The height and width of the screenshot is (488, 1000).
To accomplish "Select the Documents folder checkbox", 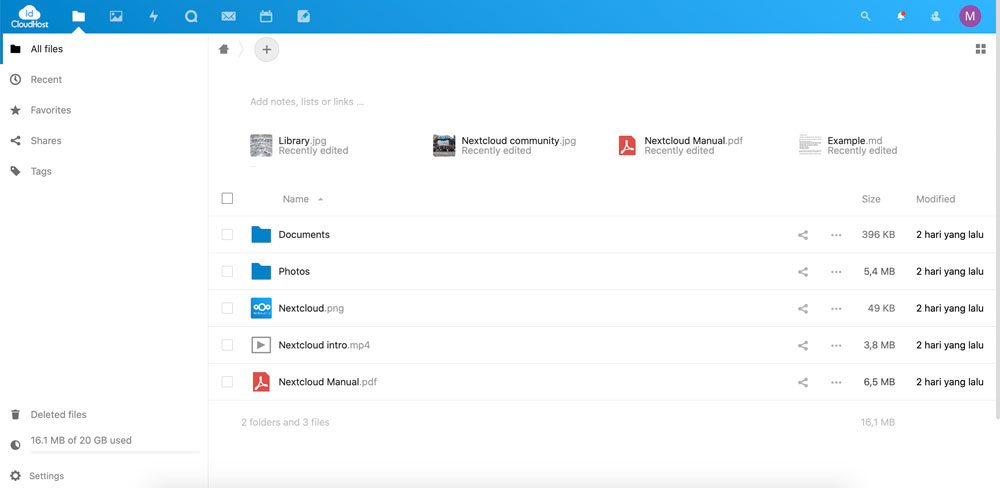I will 227,235.
